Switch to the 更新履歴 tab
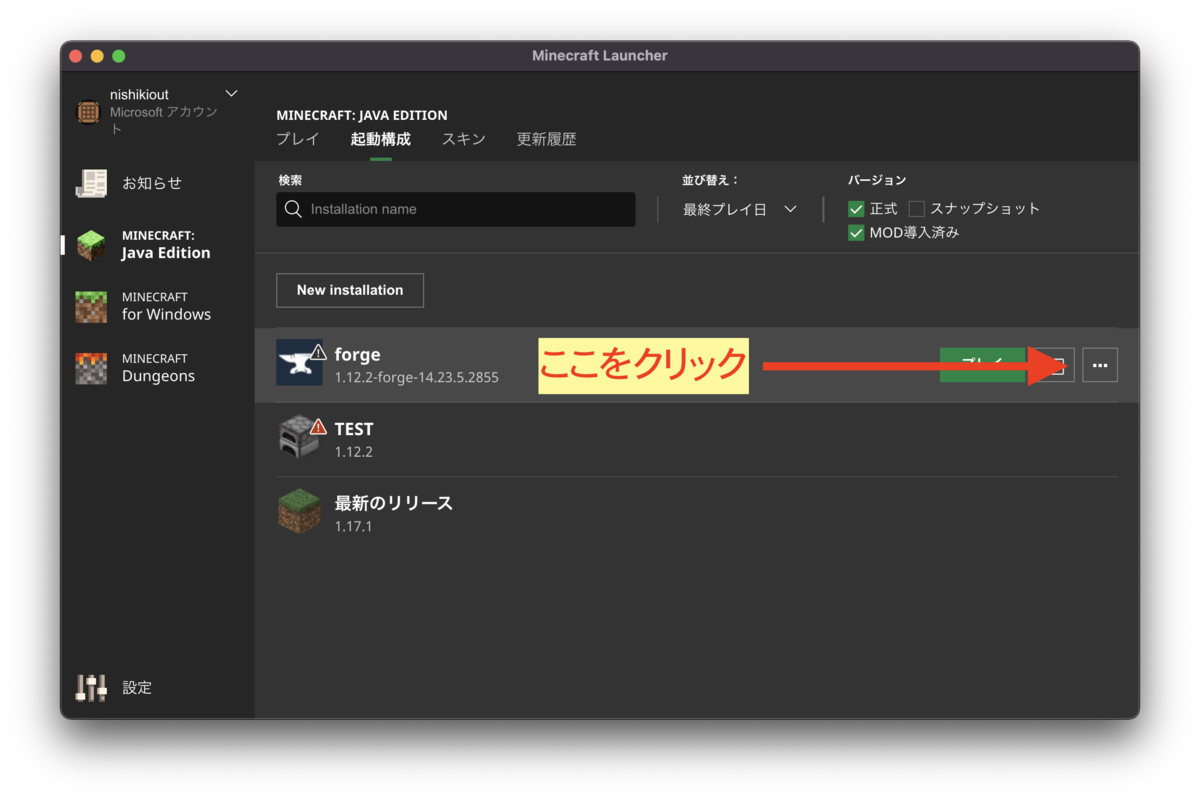The width and height of the screenshot is (1200, 799). (x=546, y=139)
